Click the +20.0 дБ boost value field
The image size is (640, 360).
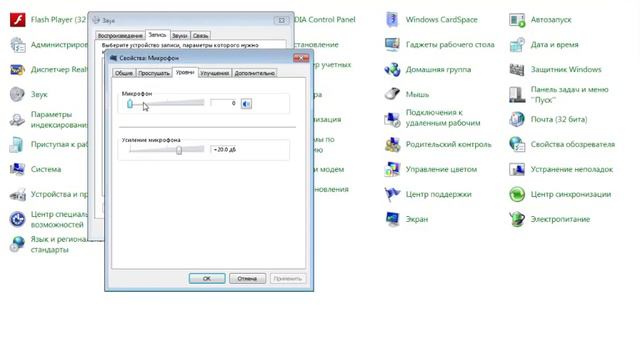(x=224, y=149)
